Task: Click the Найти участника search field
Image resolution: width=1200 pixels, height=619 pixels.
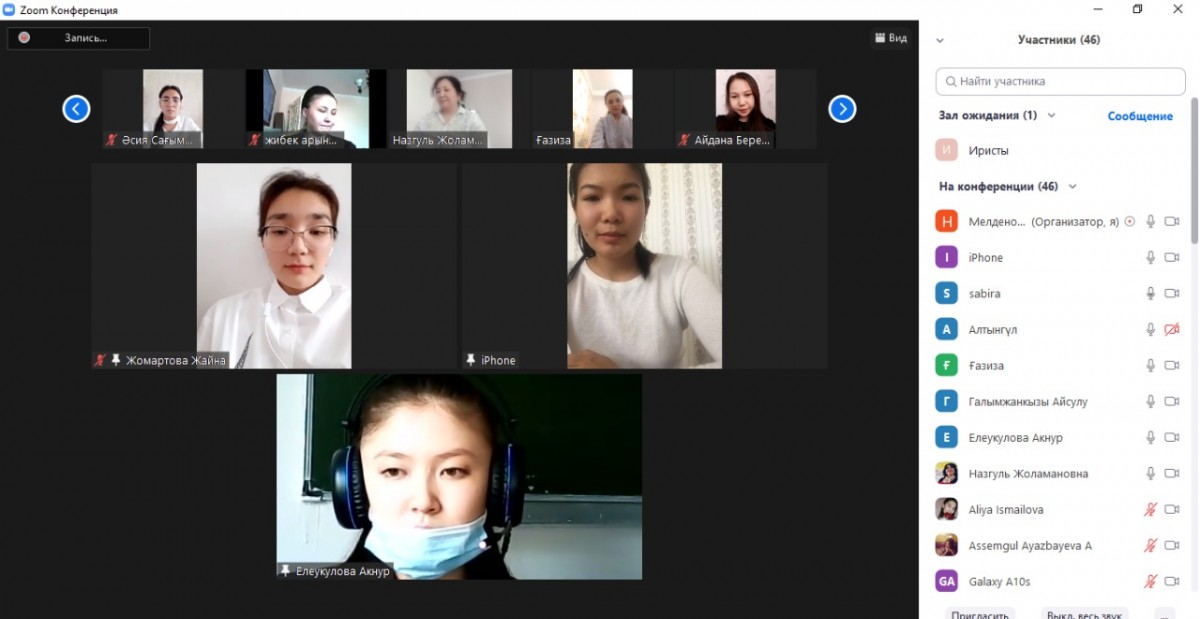Action: pos(1060,81)
